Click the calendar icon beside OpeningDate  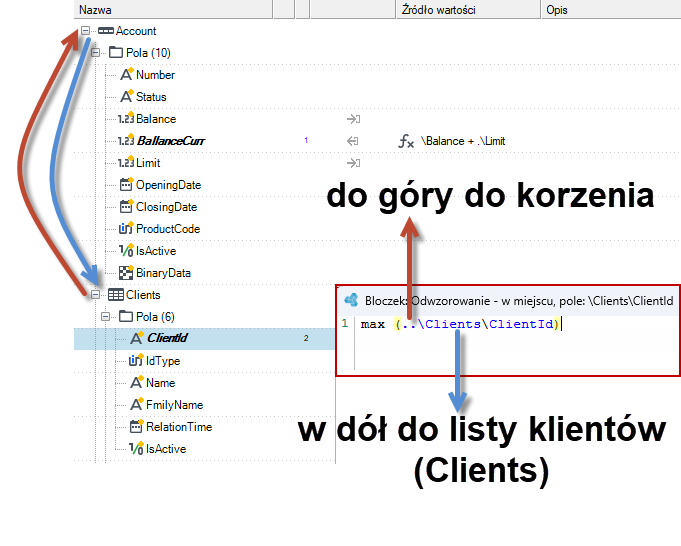tap(126, 185)
